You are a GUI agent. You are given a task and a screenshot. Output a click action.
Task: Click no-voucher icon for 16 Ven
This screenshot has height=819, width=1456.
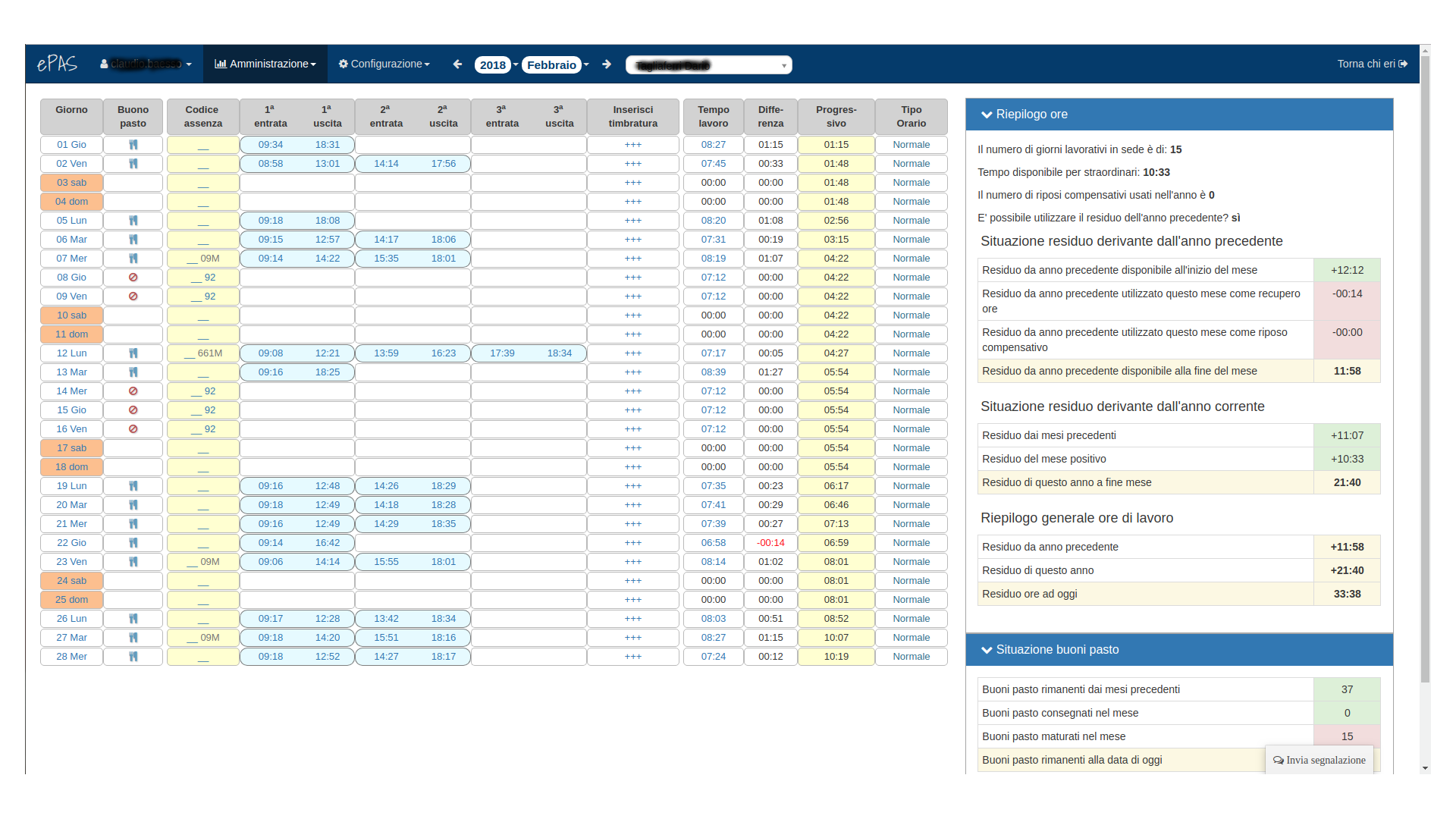(x=133, y=429)
